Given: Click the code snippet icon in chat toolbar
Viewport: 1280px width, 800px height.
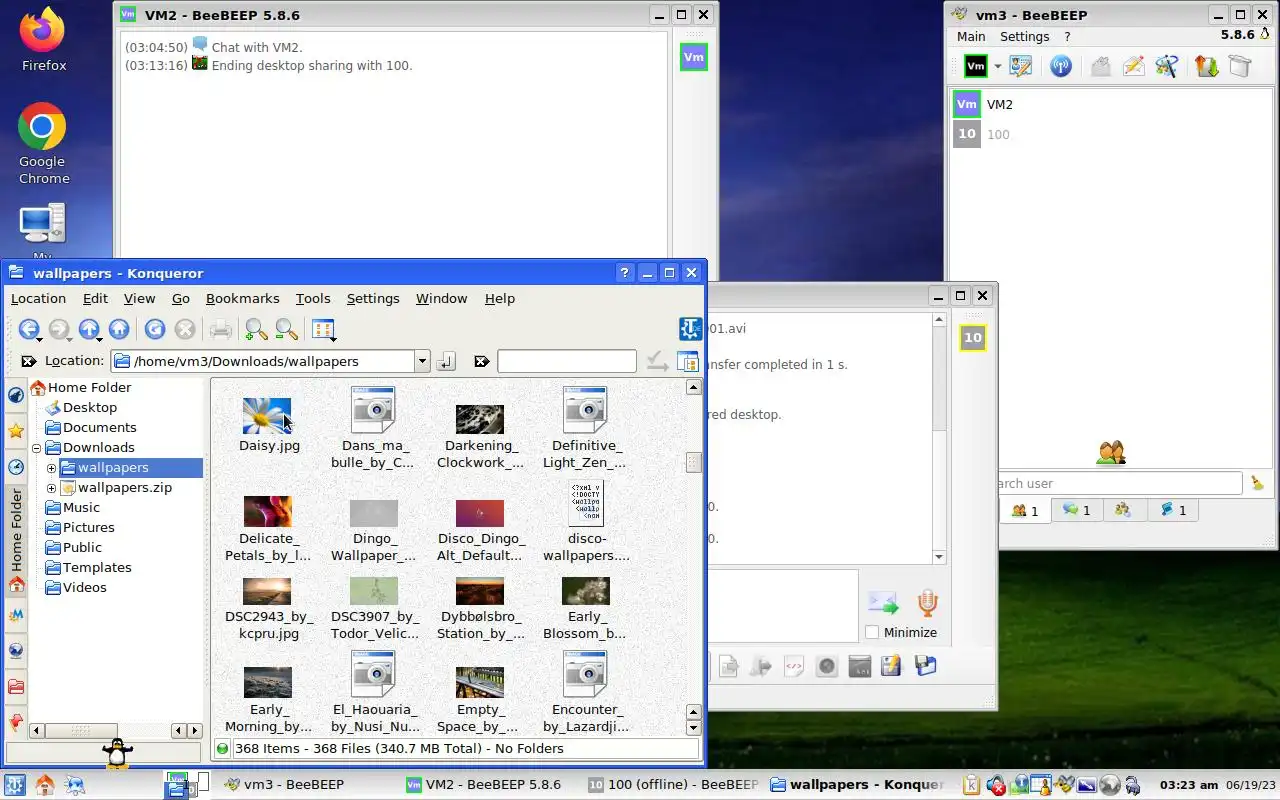Looking at the screenshot, I should coord(794,666).
